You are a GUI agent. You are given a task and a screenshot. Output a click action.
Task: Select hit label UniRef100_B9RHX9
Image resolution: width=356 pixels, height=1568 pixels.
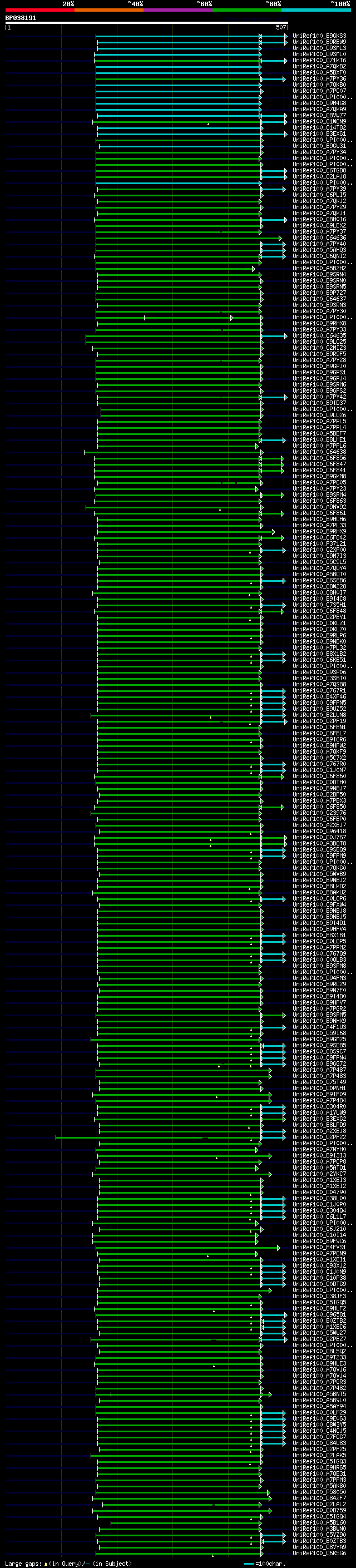[x=319, y=531]
